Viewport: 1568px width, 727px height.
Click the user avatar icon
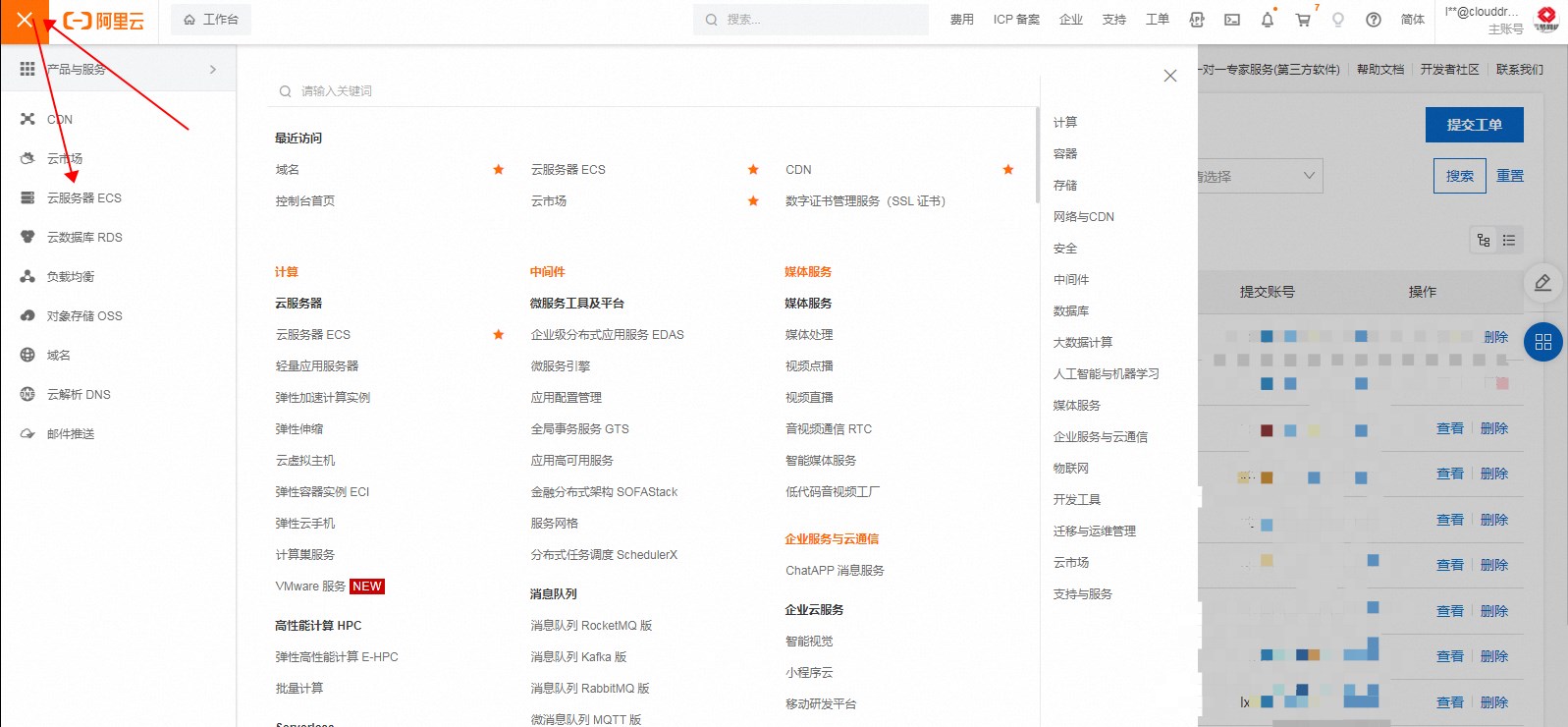[1546, 19]
